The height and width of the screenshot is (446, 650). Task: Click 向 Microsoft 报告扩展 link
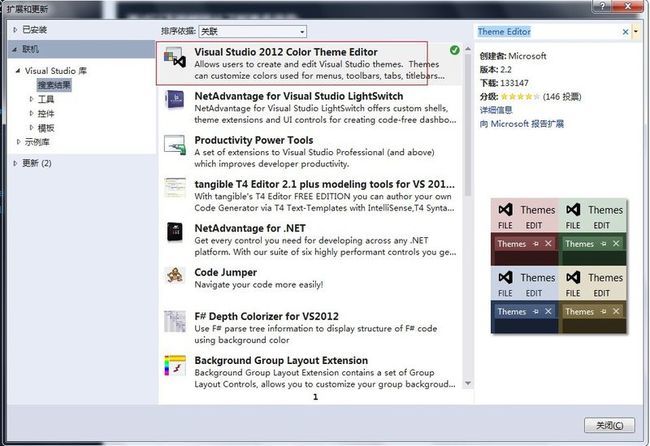click(521, 124)
